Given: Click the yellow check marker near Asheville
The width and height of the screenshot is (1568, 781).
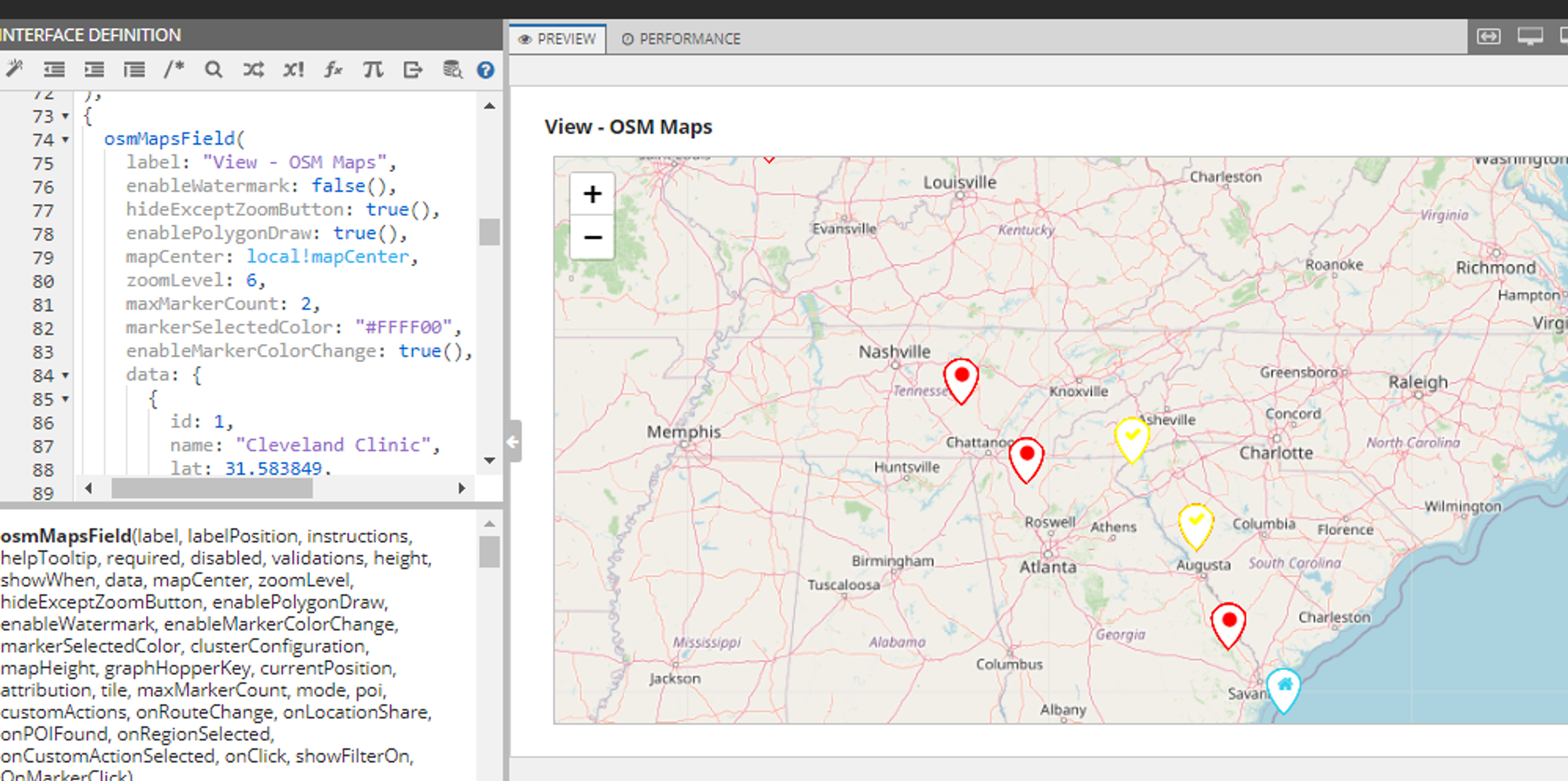Looking at the screenshot, I should pos(1132,440).
